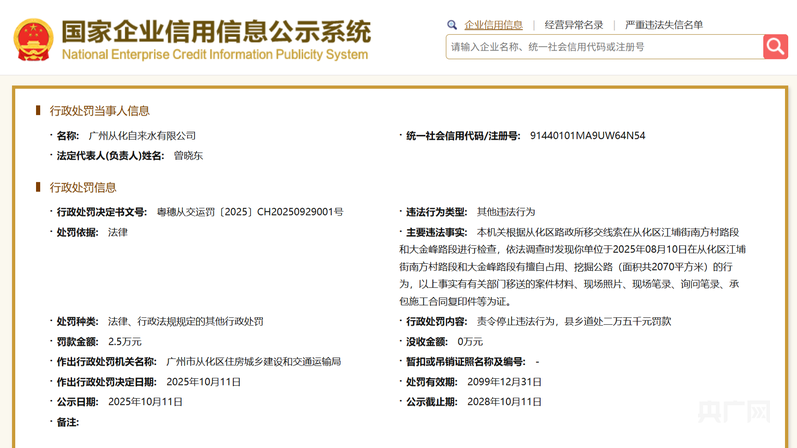Click the company name 广州从化自来水有限公司
This screenshot has height=448, width=797.
click(142, 136)
